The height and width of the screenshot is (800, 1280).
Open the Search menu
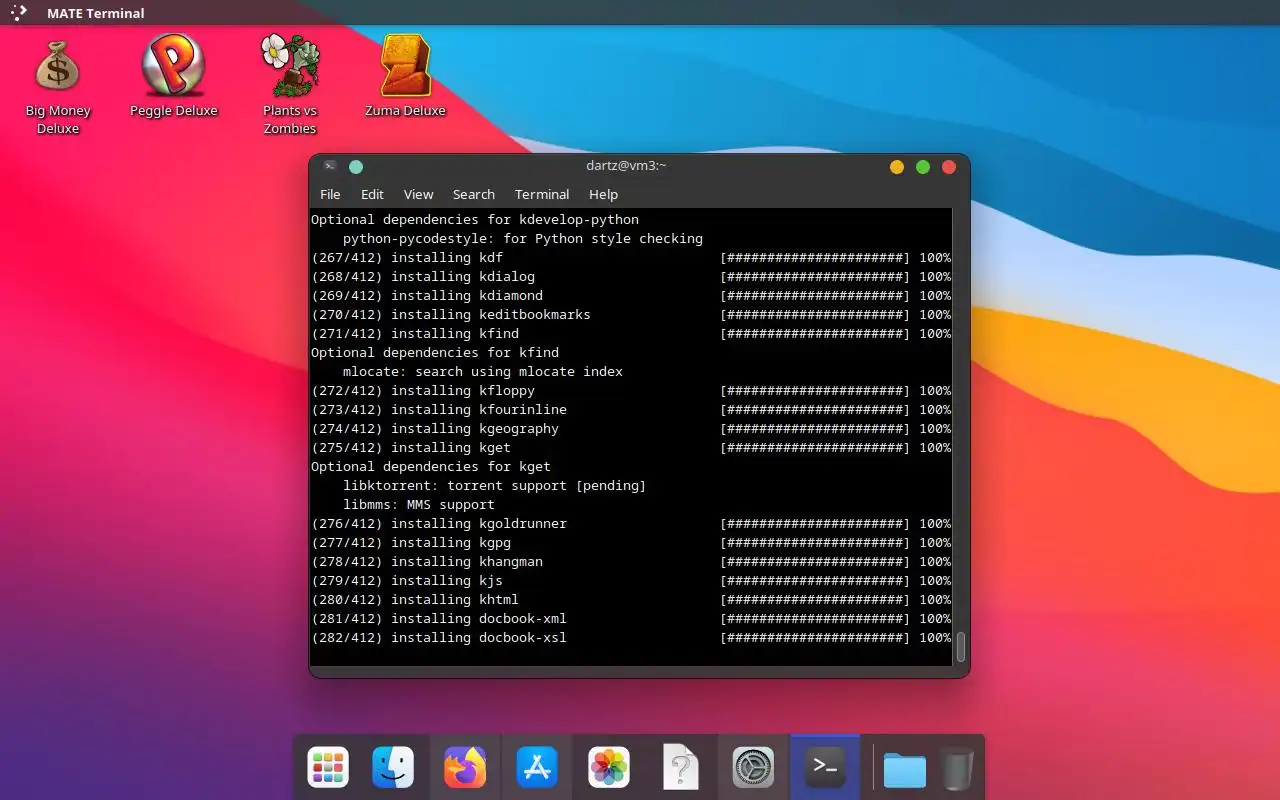click(x=474, y=194)
